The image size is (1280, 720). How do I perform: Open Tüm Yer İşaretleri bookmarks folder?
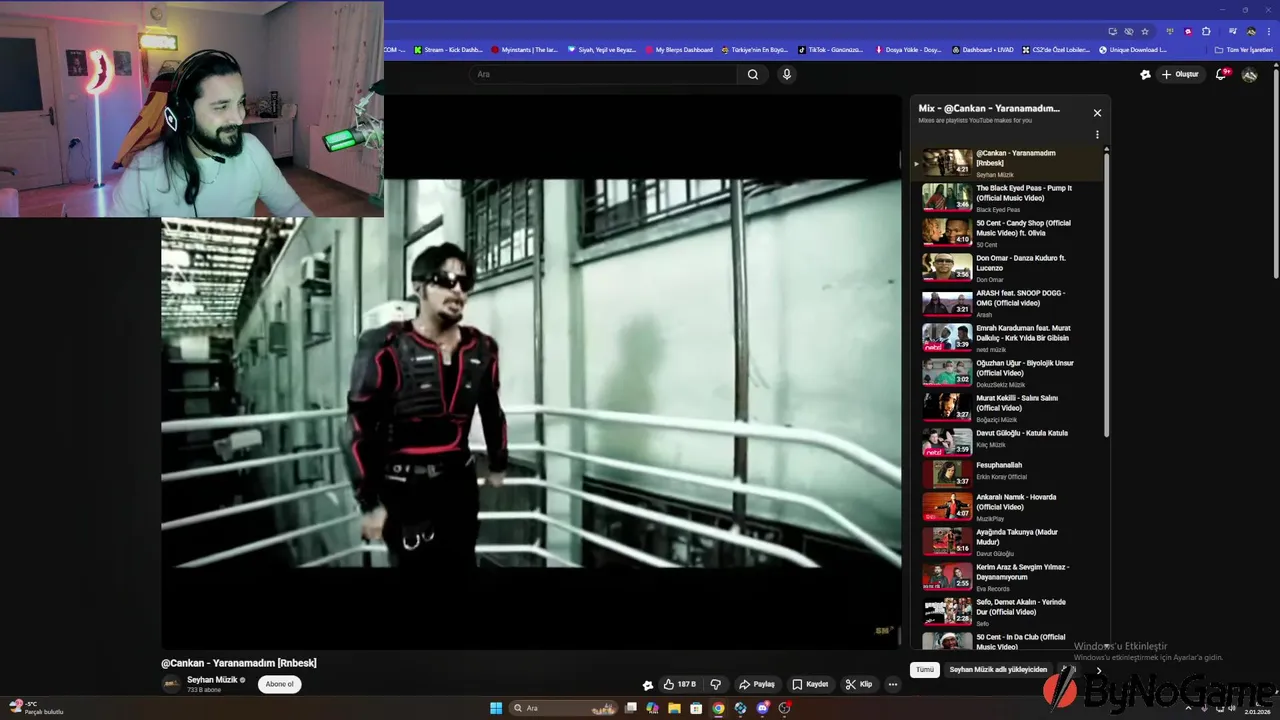pyautogui.click(x=1244, y=49)
